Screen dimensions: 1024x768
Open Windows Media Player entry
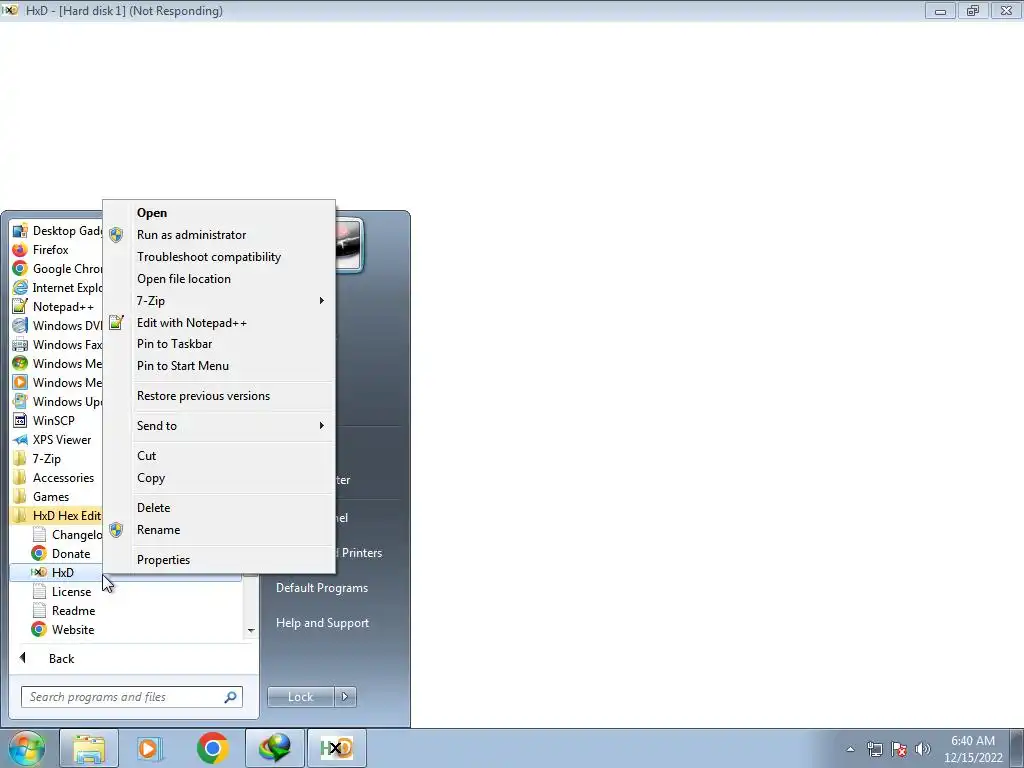coord(56,382)
